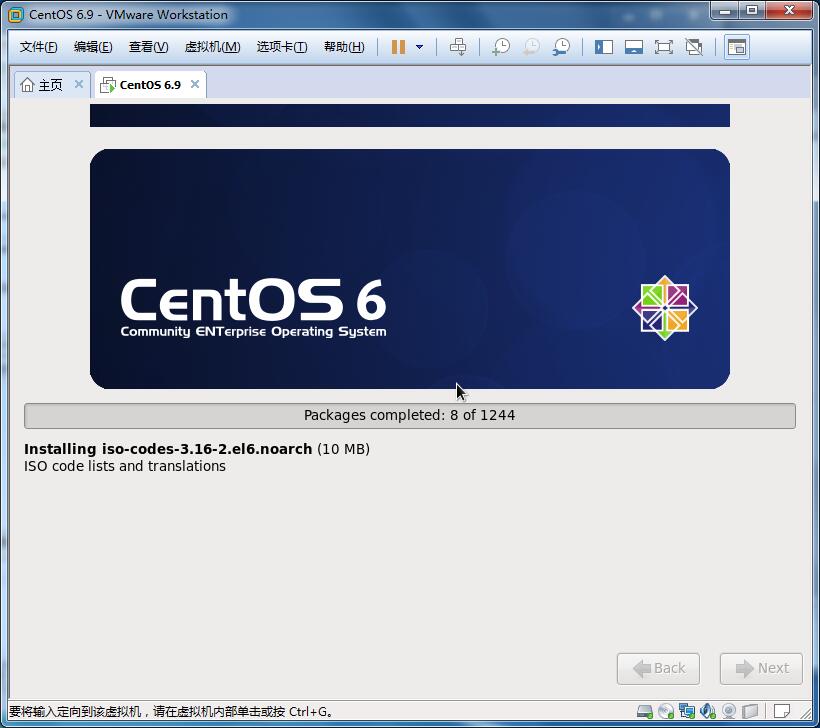Open the 帮助(H) menu

(344, 47)
